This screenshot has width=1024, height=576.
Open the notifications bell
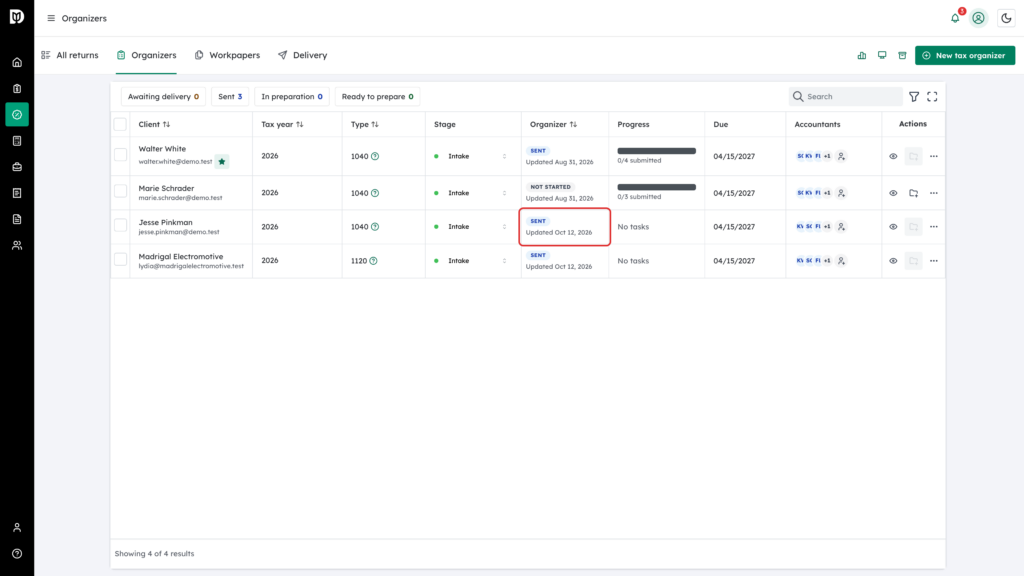coord(955,18)
